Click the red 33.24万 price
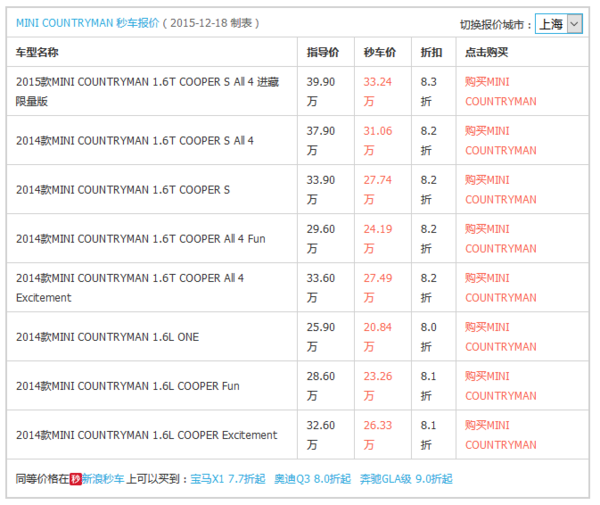The image size is (600, 505). click(x=378, y=91)
